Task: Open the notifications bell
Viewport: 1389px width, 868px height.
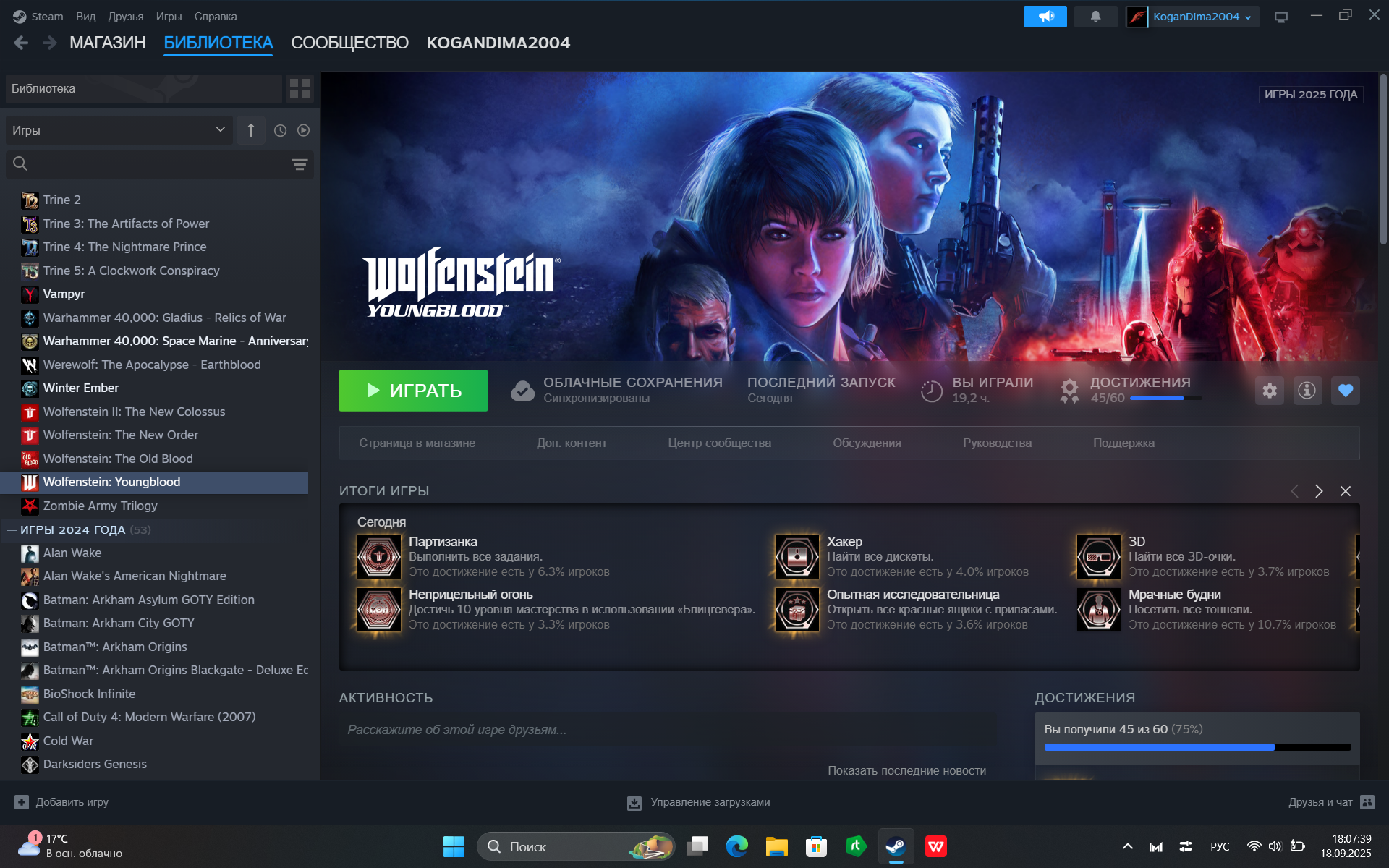Action: [x=1095, y=16]
